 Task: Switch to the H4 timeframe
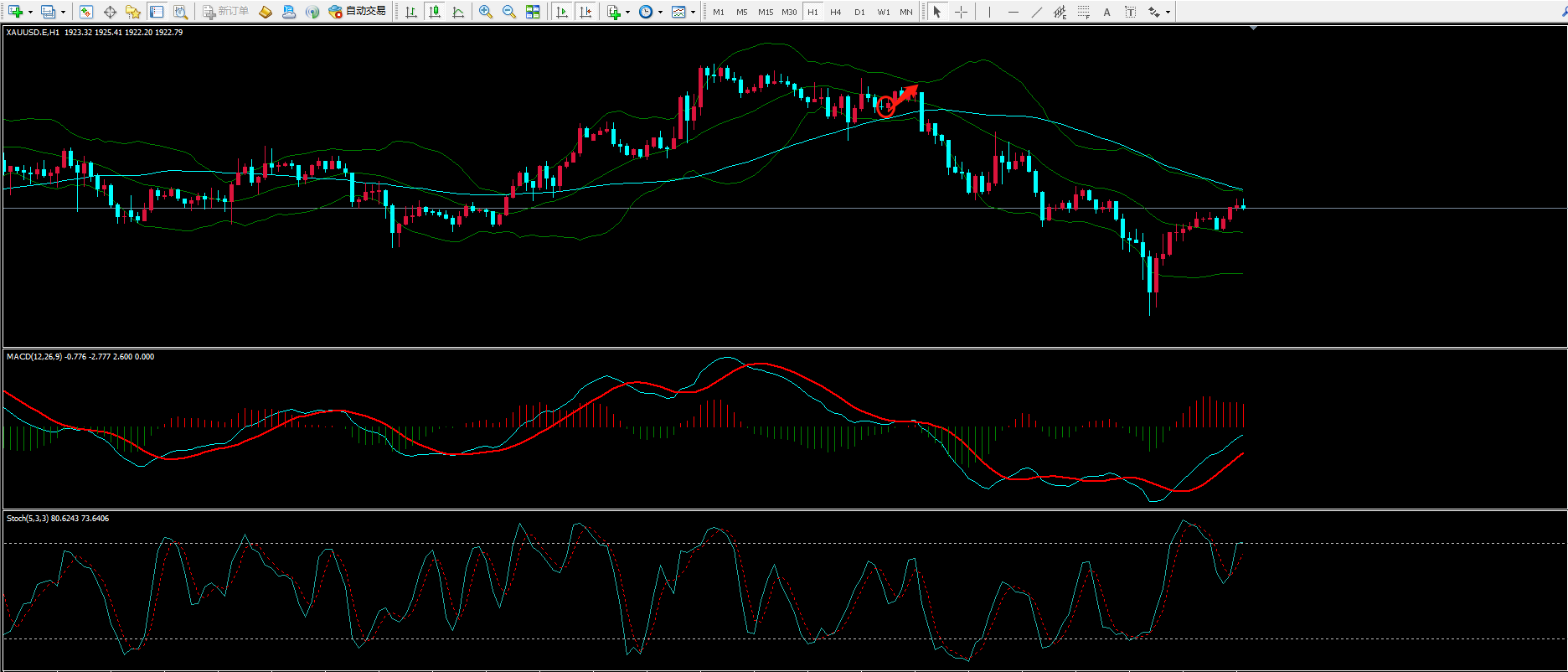[x=835, y=12]
